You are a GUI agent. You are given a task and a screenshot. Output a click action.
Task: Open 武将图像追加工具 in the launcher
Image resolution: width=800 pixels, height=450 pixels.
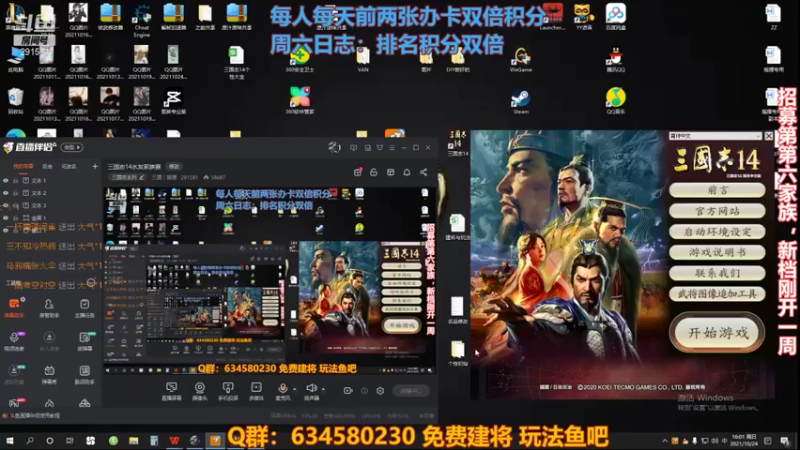click(717, 294)
